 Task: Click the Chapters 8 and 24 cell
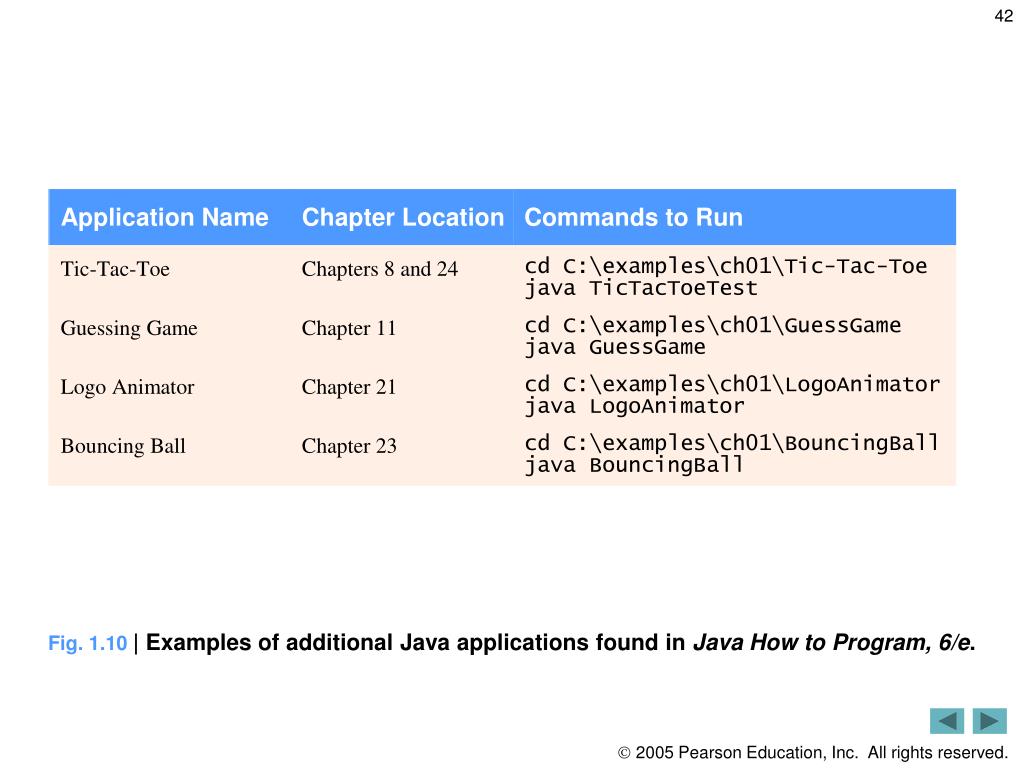click(x=379, y=269)
